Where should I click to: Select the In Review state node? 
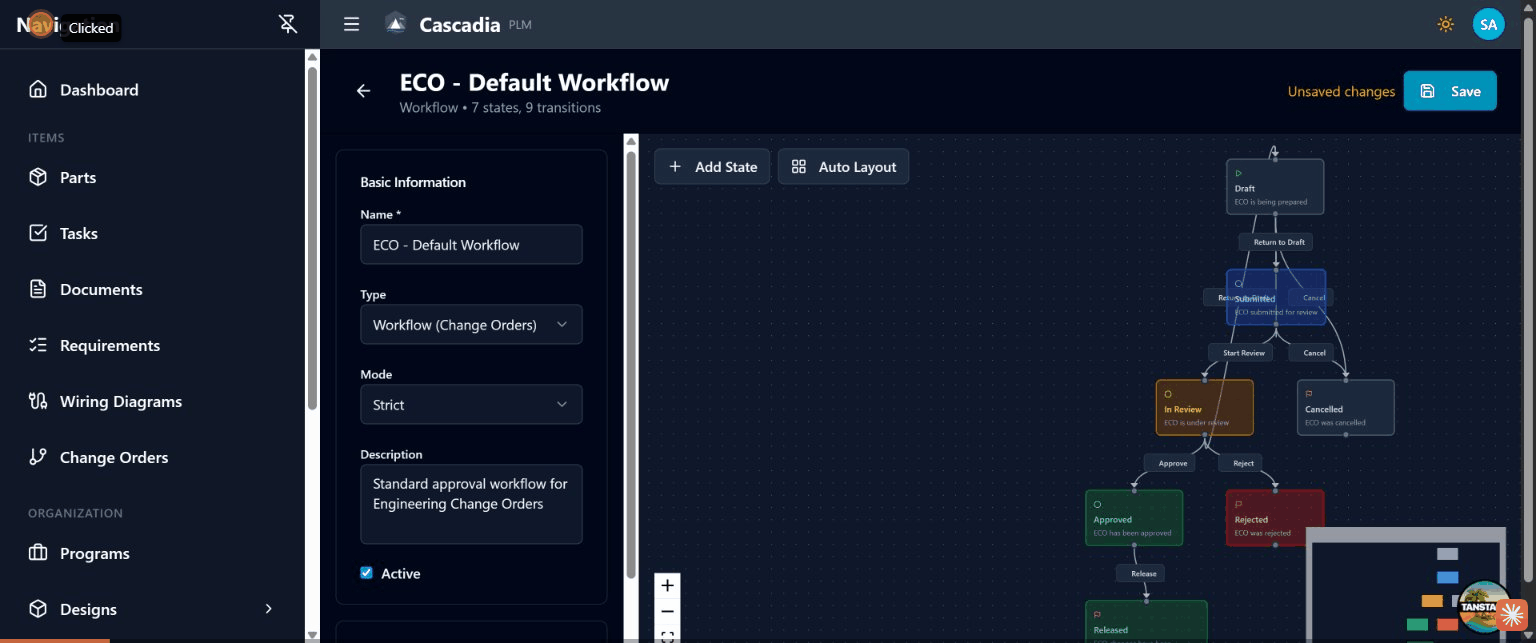tap(1204, 408)
